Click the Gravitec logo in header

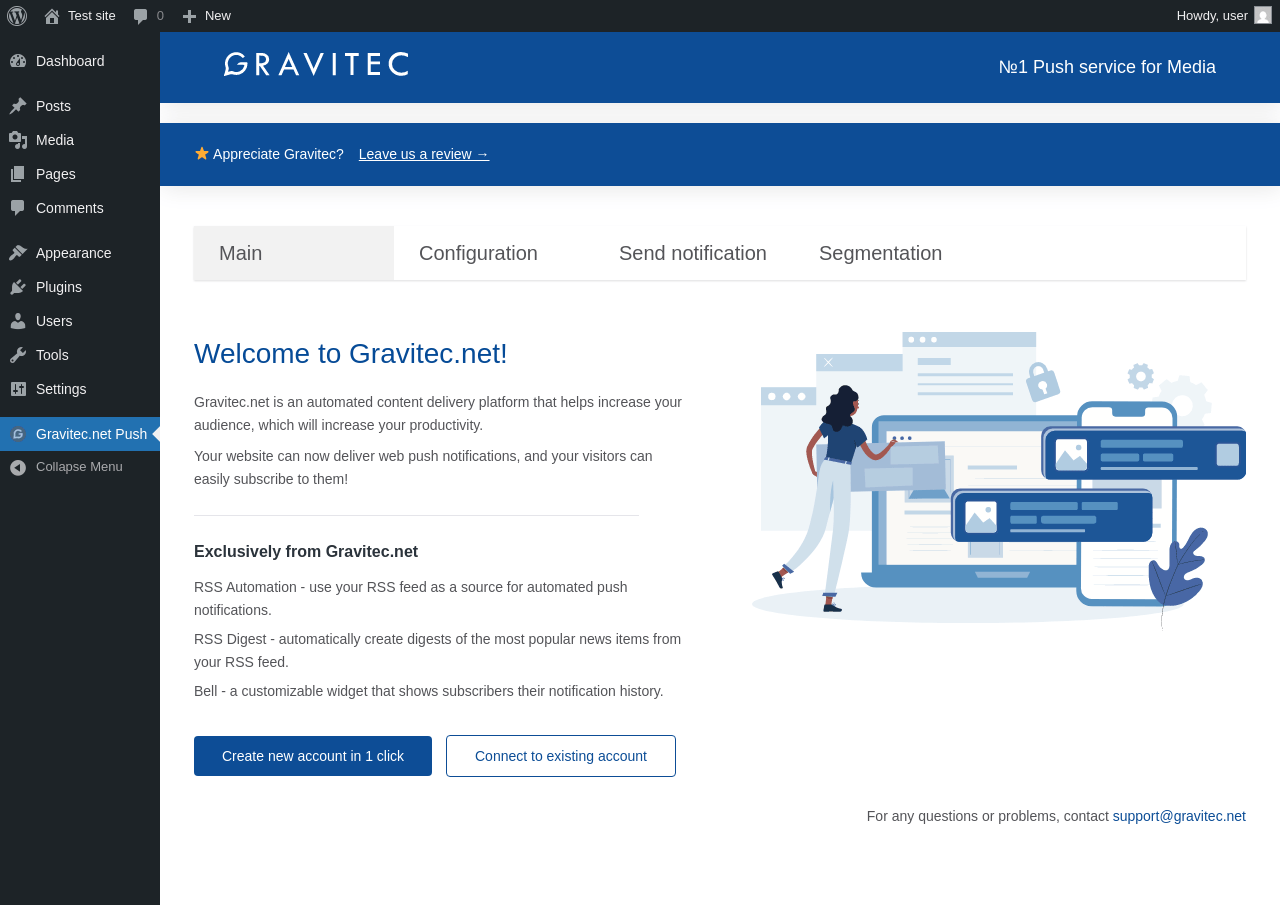click(x=317, y=64)
